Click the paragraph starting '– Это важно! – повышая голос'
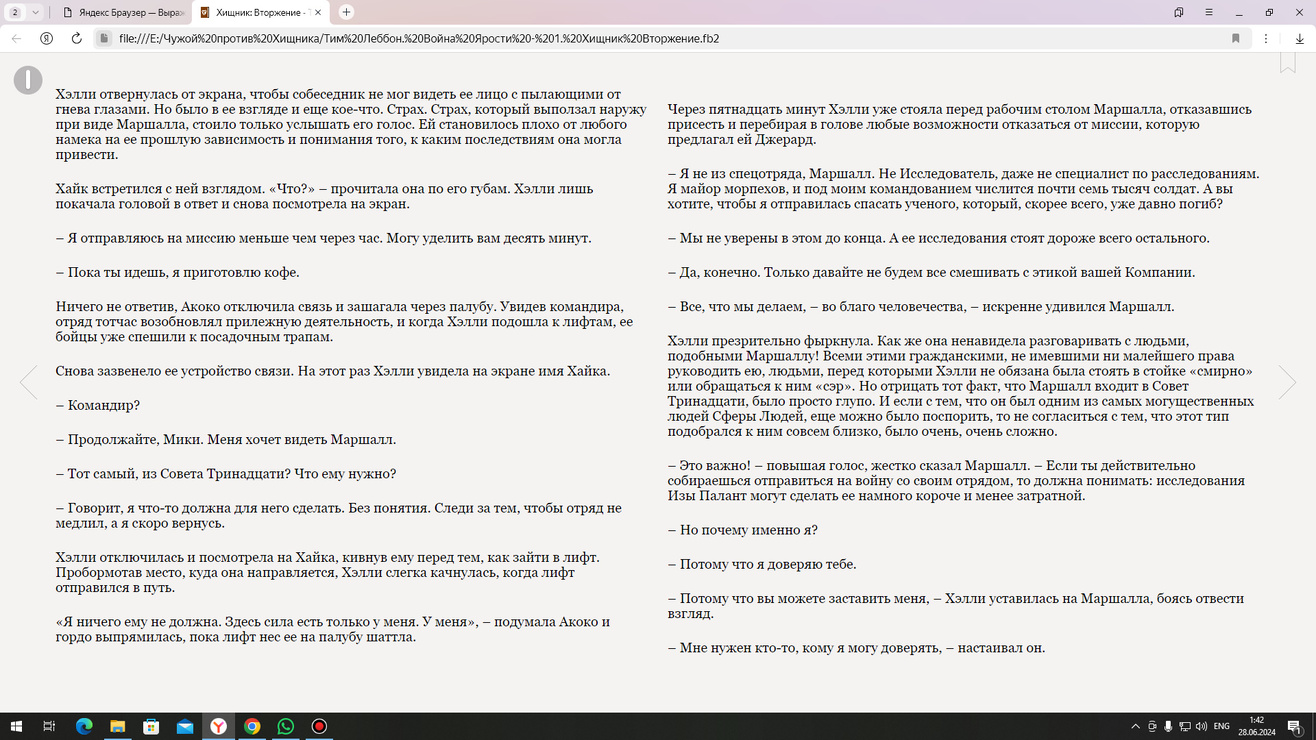 tap(957, 481)
